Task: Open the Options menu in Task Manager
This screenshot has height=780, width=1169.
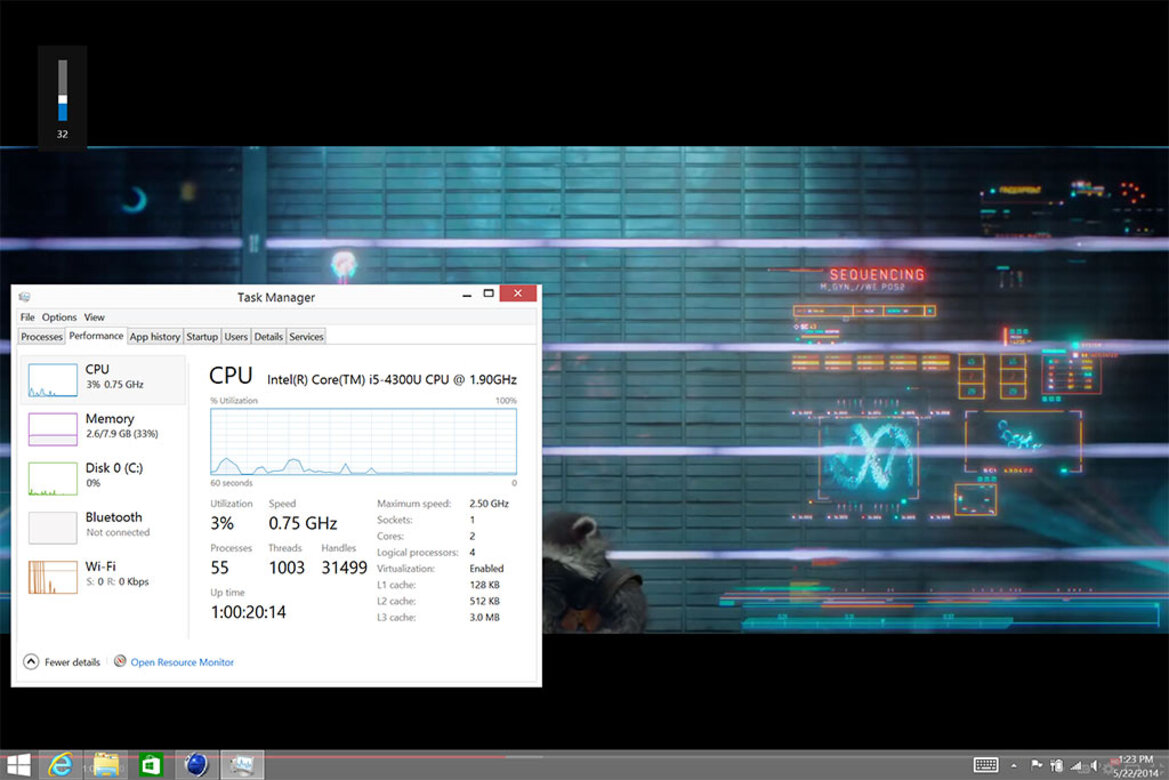Action: (x=59, y=317)
